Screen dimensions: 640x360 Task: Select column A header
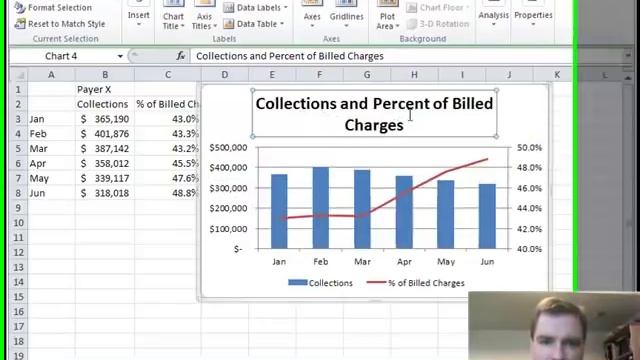tap(51, 75)
